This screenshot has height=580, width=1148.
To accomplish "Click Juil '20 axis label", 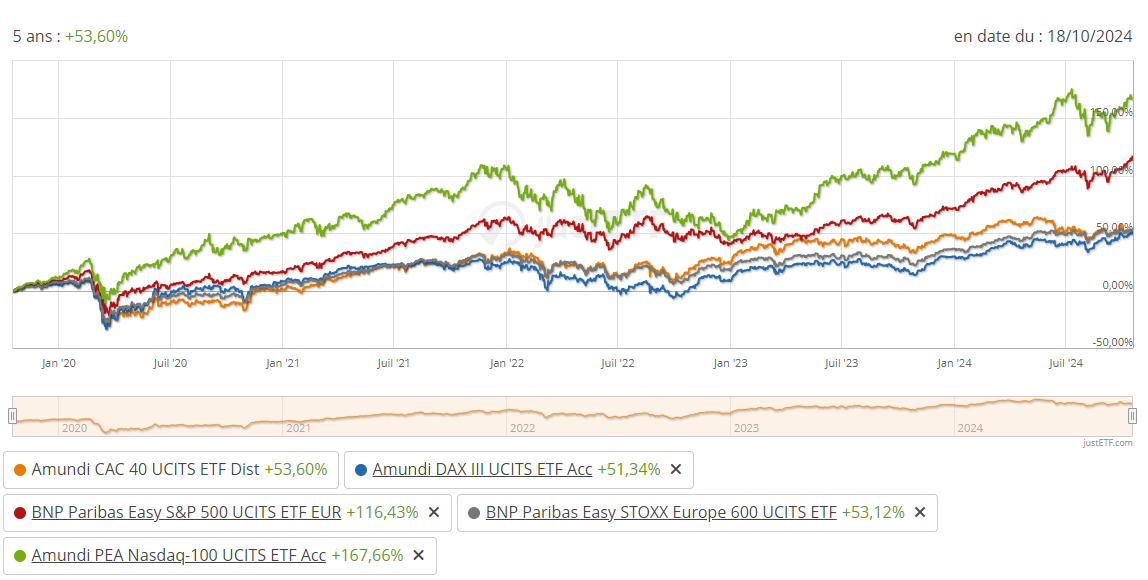I will click(x=171, y=363).
